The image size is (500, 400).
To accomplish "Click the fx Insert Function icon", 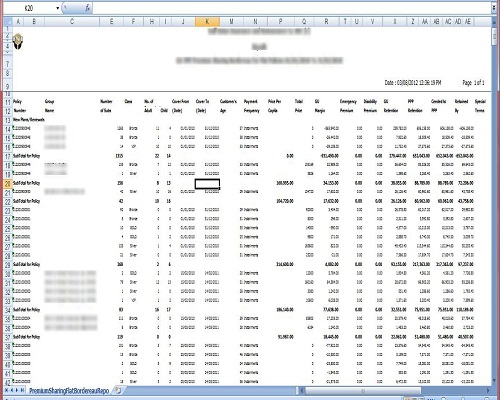I will 87,7.
